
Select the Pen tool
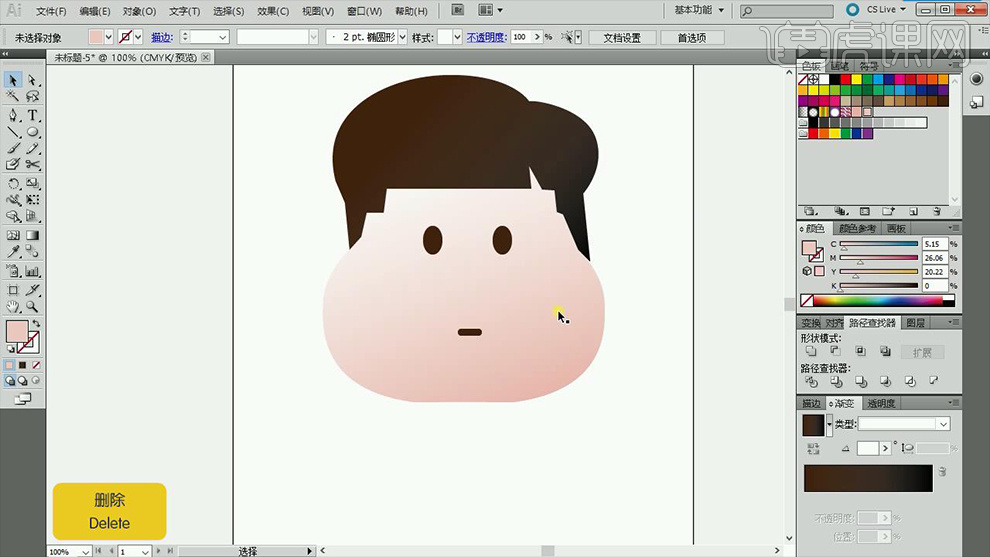tap(13, 115)
